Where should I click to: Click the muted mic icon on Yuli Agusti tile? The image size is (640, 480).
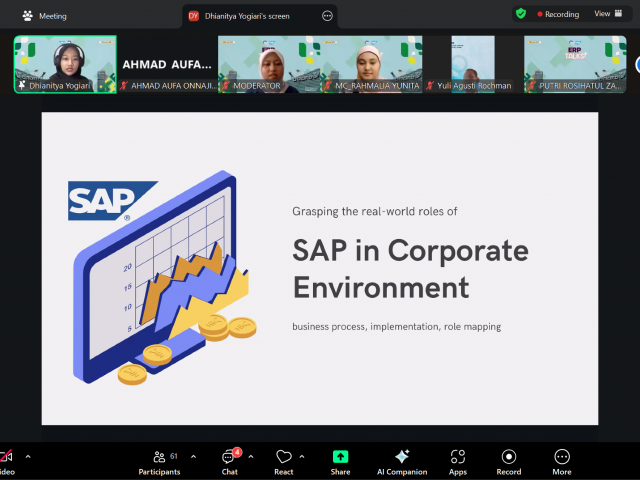tap(430, 86)
